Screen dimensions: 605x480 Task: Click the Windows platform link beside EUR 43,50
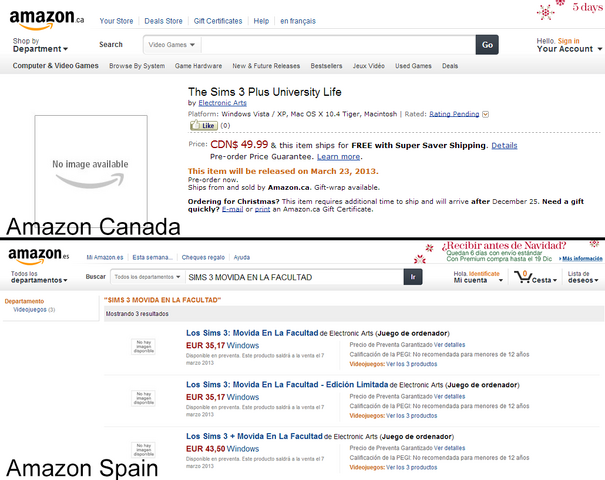pos(243,449)
